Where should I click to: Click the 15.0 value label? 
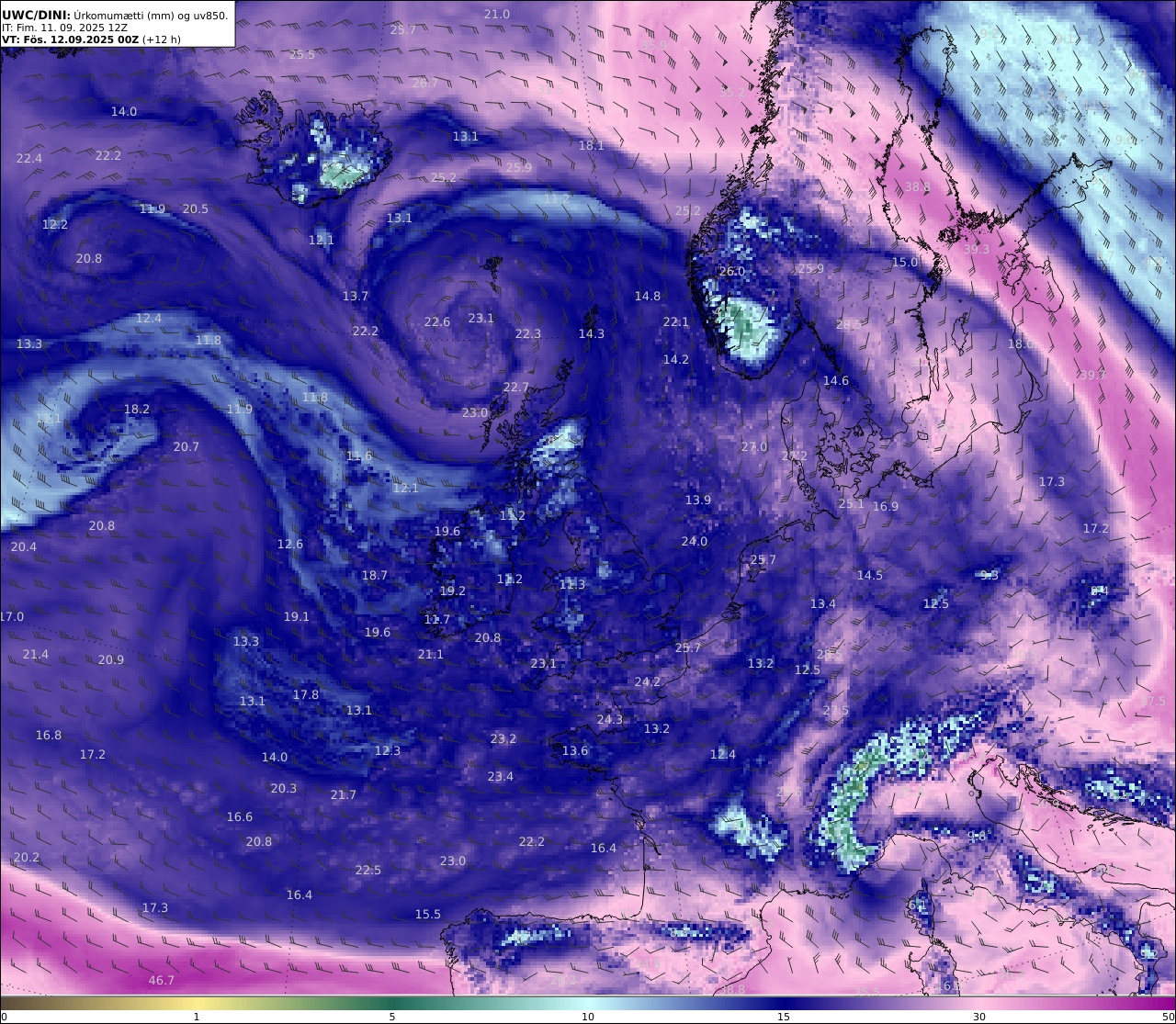905,262
